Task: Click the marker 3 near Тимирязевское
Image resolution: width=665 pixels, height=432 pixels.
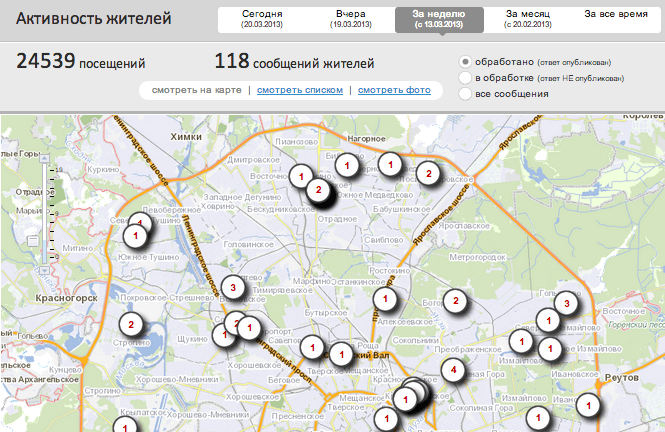Action: [x=232, y=288]
